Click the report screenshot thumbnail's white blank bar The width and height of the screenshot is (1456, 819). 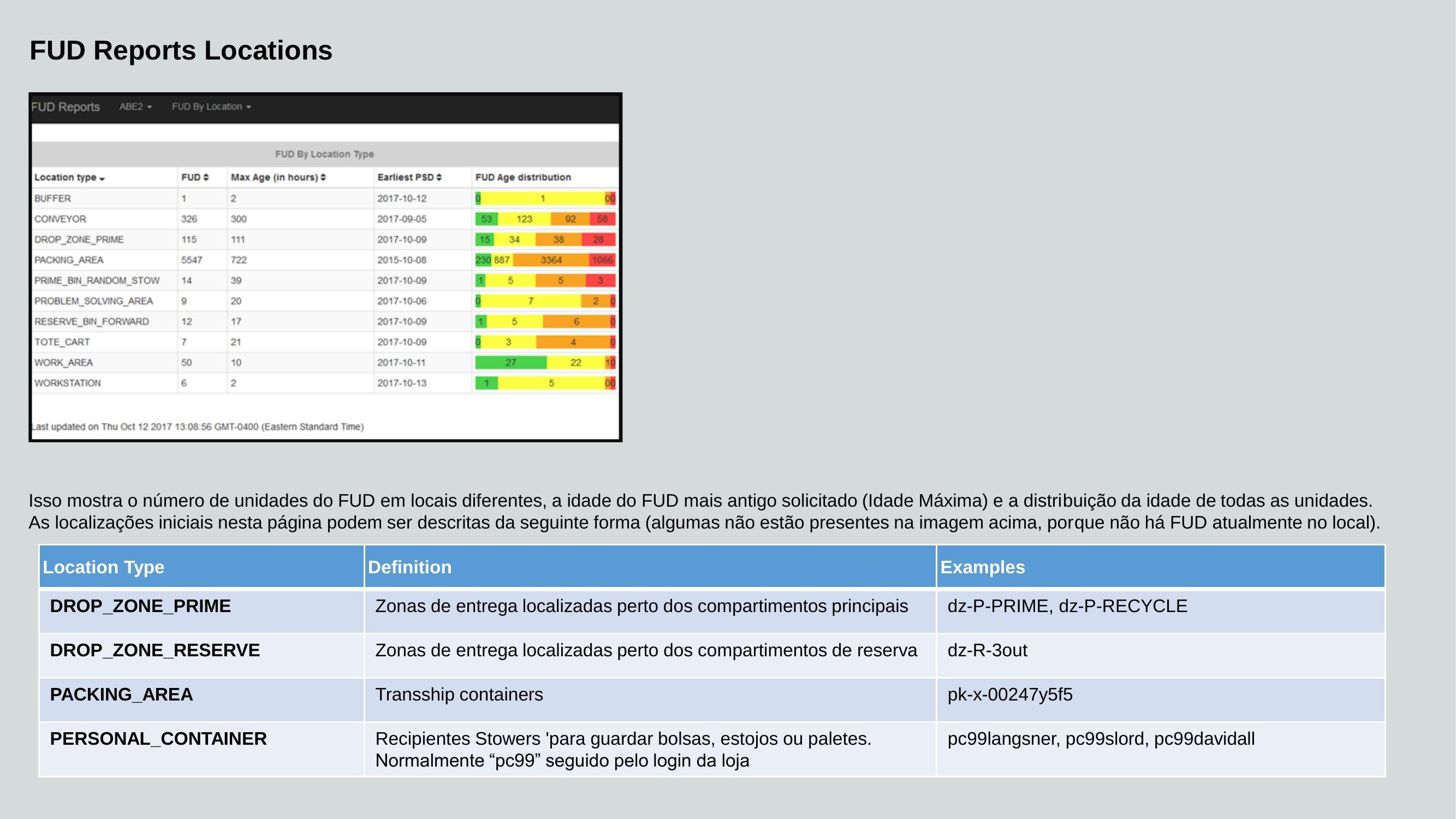tap(325, 133)
